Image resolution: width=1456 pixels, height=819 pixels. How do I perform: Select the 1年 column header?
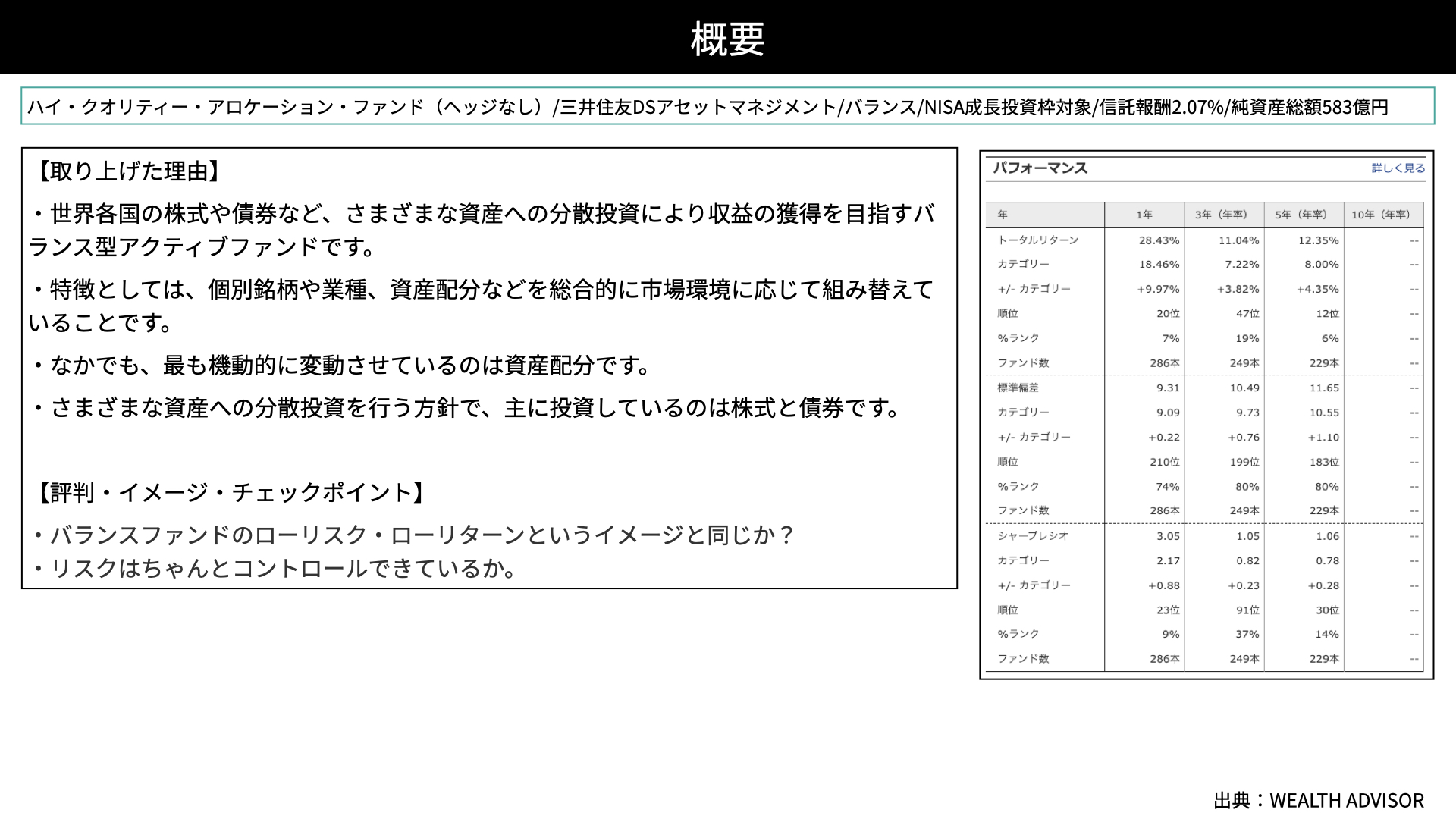pos(1144,215)
